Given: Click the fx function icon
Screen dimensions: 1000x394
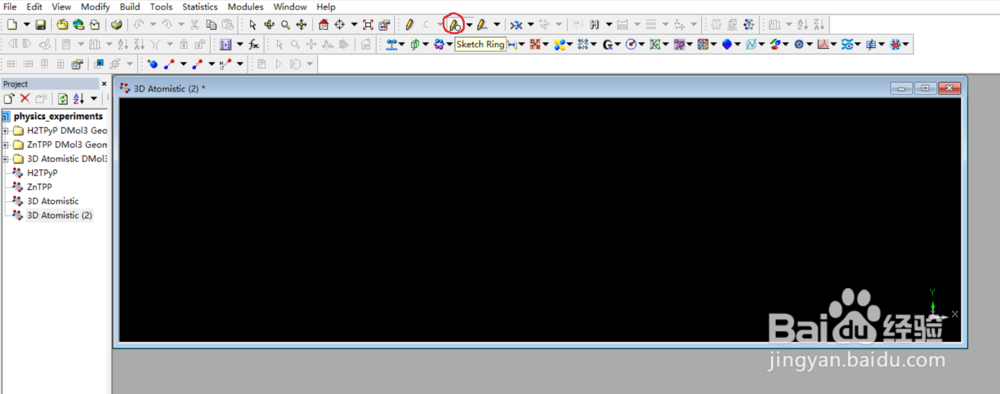Looking at the screenshot, I should [x=254, y=44].
